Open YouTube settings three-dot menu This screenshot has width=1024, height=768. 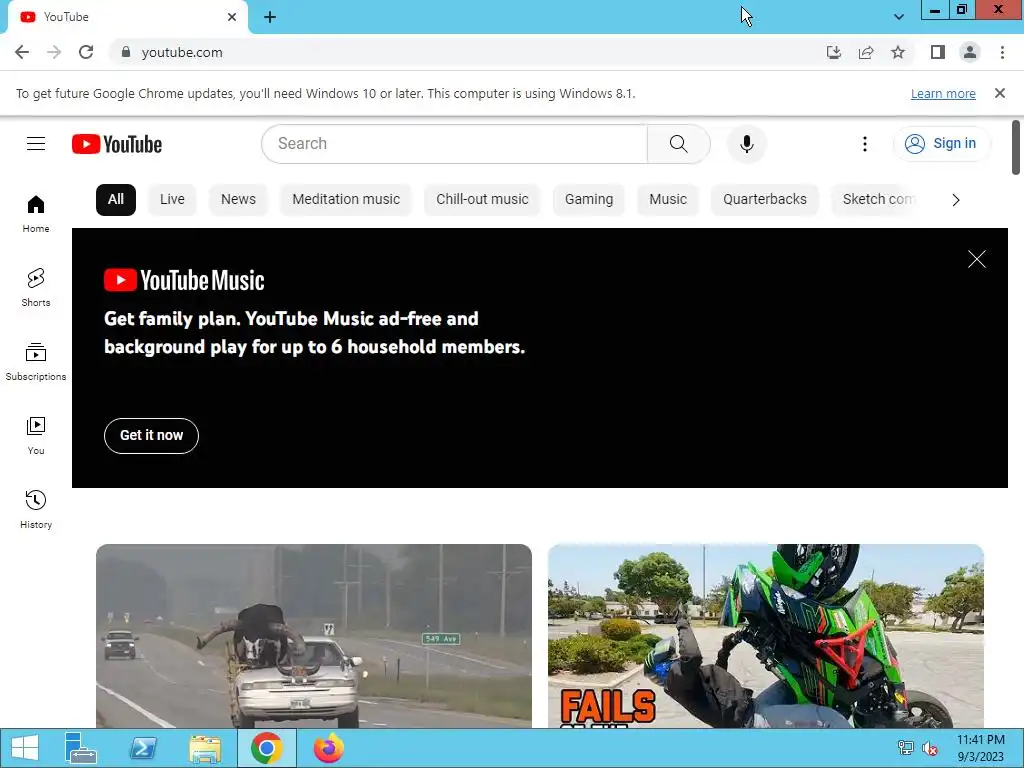click(865, 144)
